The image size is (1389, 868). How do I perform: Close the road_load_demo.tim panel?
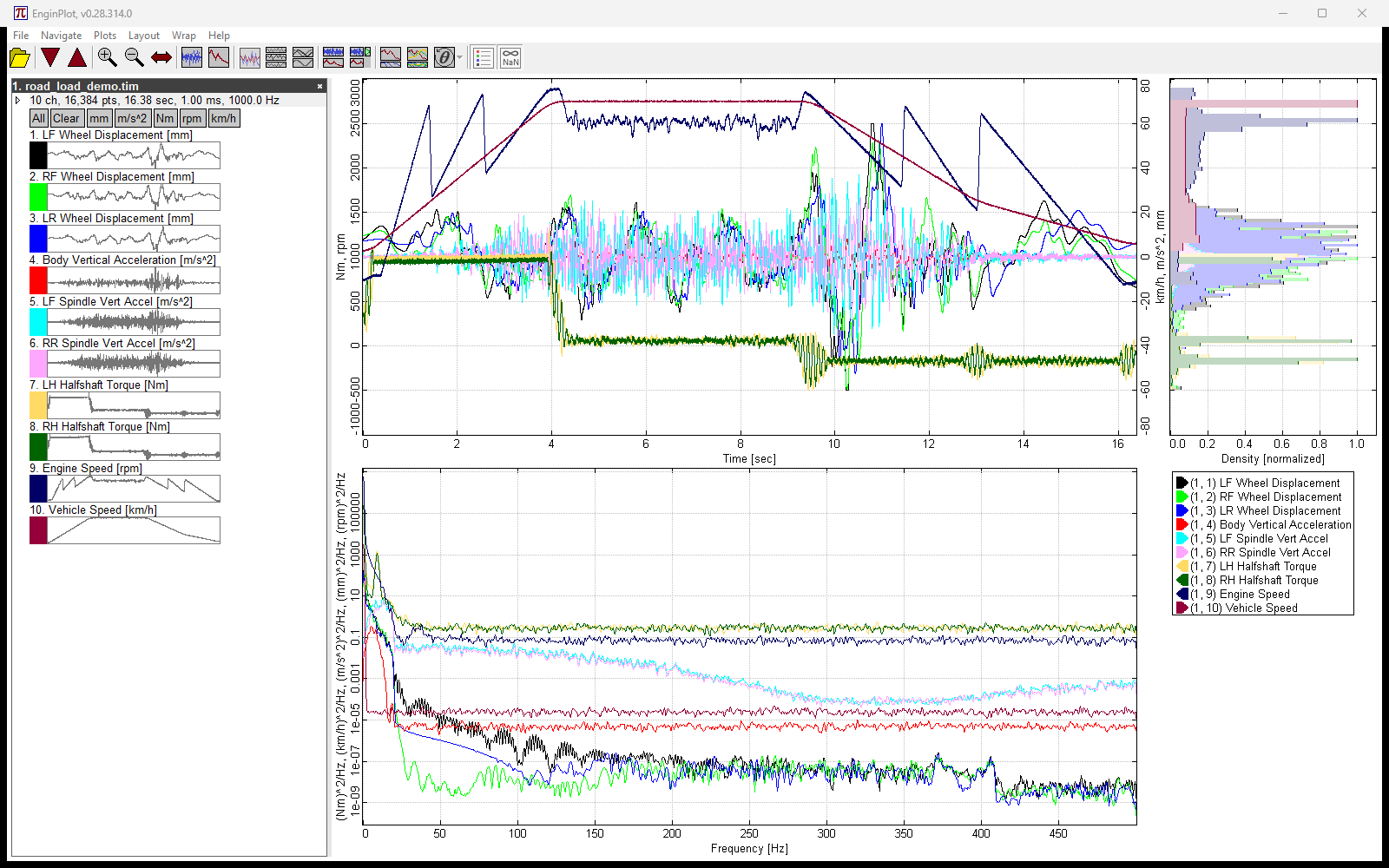[319, 86]
